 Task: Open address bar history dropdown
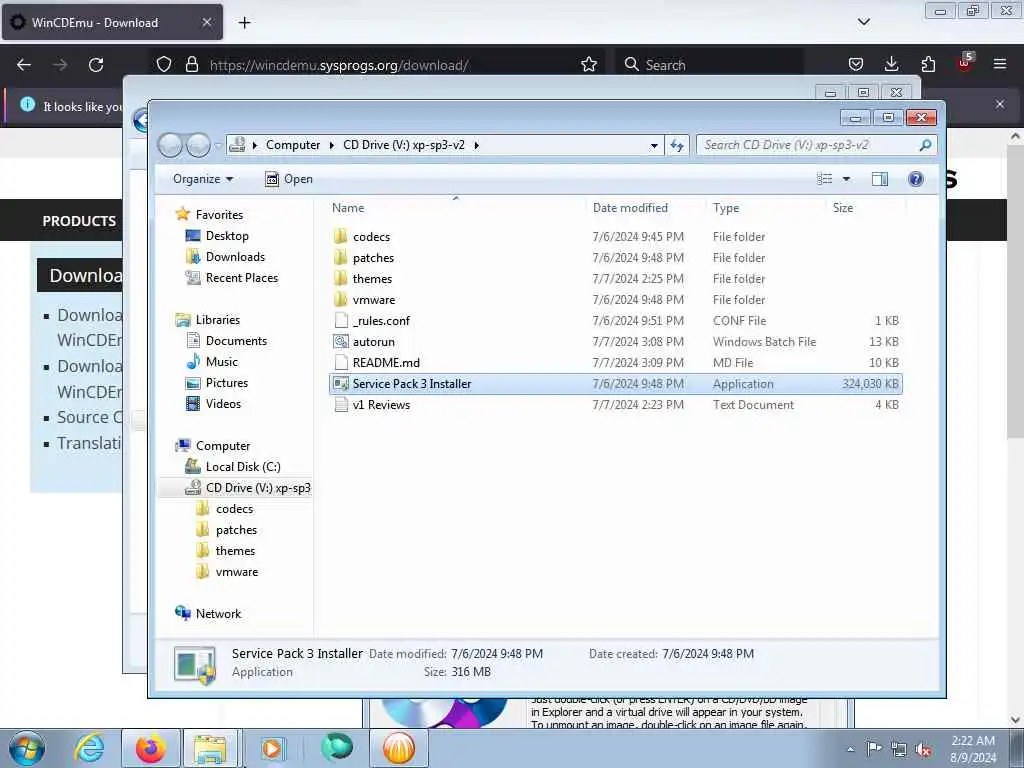pyautogui.click(x=654, y=145)
